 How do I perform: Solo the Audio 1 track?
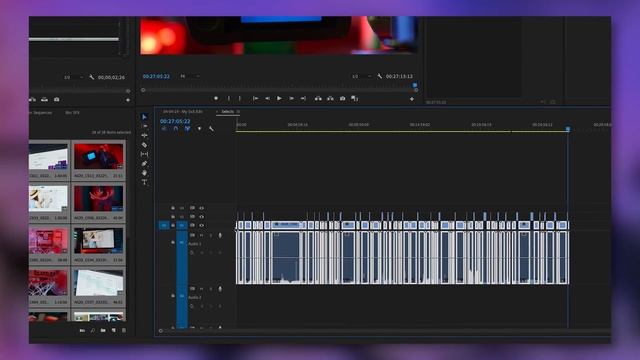pos(211,236)
